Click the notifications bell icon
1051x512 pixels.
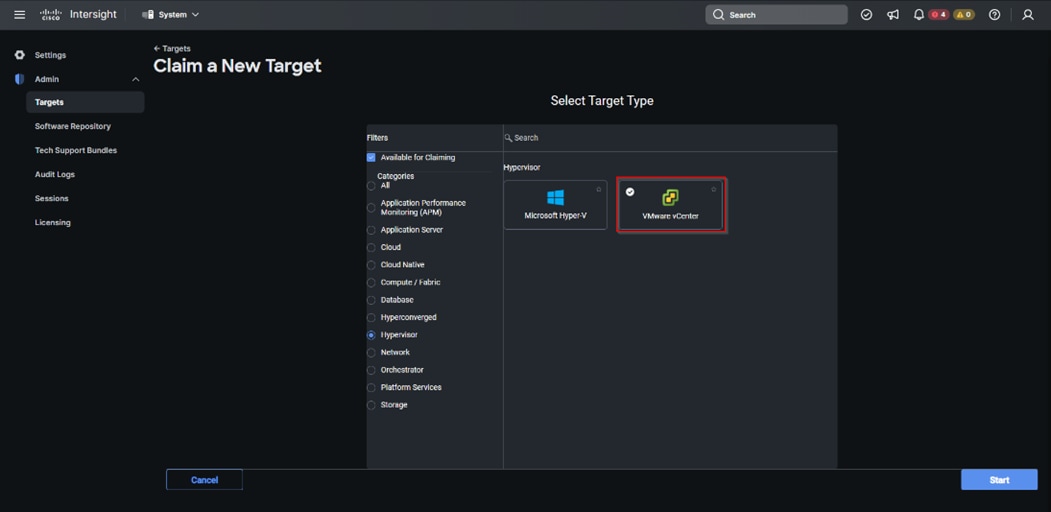[x=918, y=15]
